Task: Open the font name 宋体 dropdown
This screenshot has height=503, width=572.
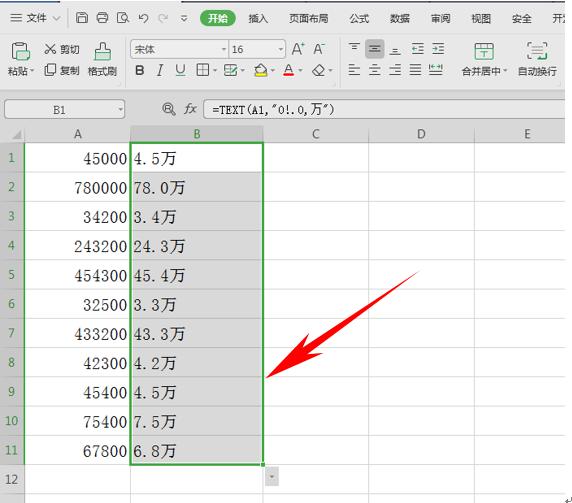Action: coord(224,49)
